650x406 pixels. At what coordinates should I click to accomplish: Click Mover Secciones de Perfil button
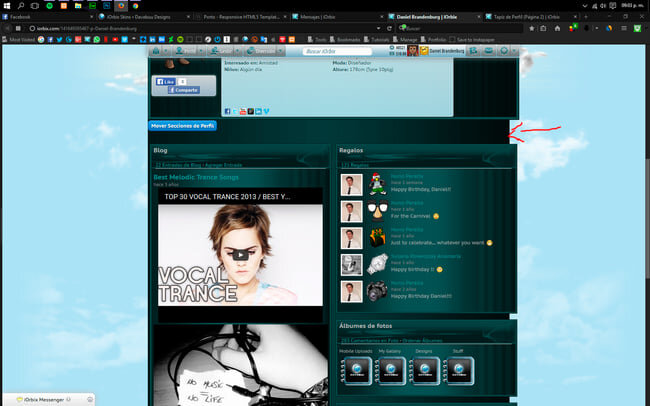coord(182,126)
